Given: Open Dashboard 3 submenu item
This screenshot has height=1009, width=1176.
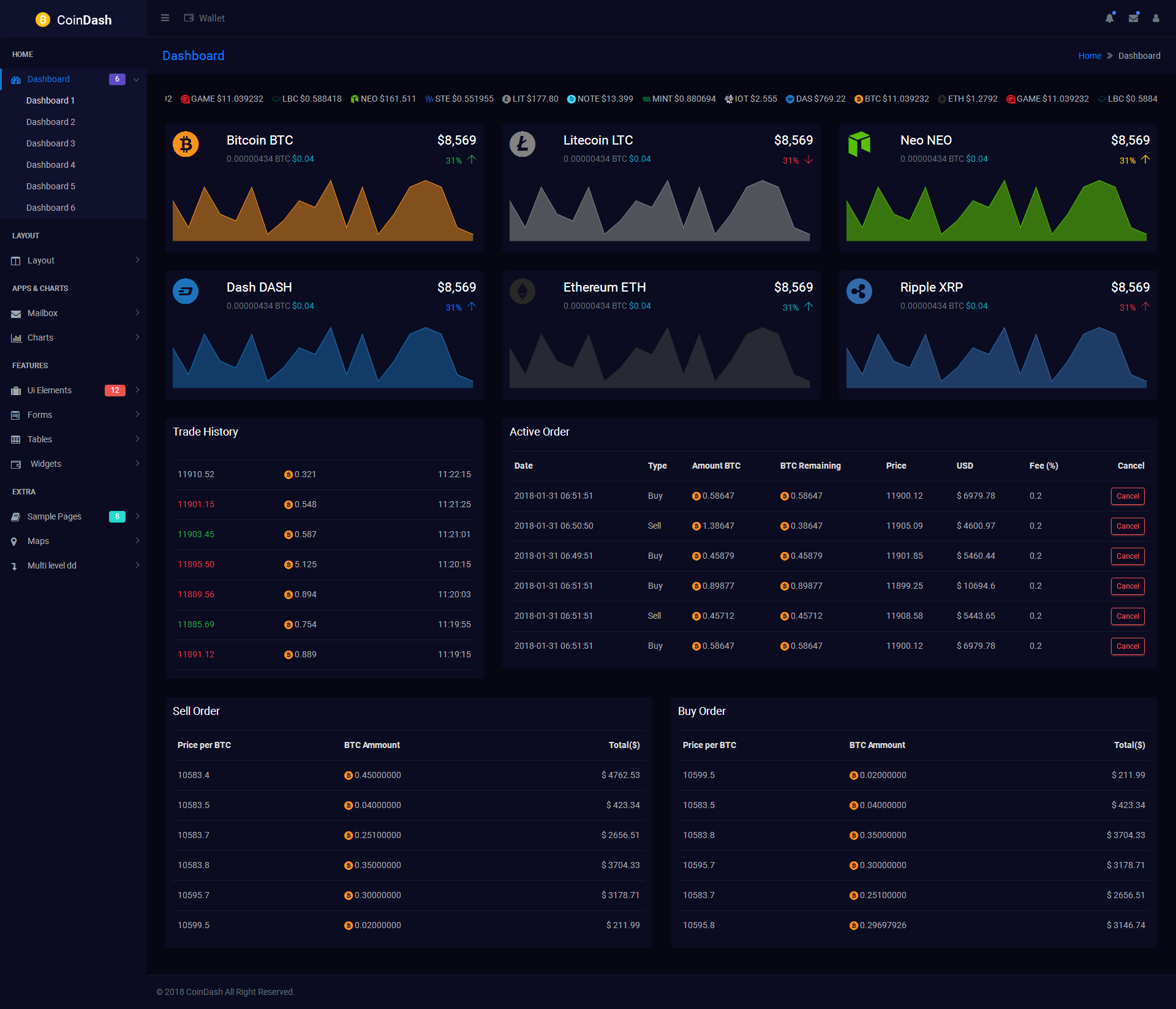Looking at the screenshot, I should [x=51, y=143].
